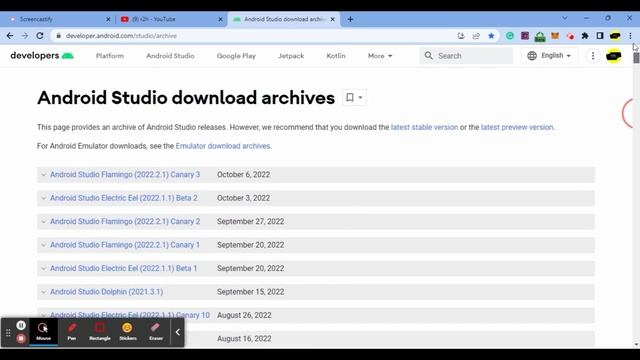This screenshot has width=640, height=360.
Task: Toggle the bookmark star for this page
Action: point(491,36)
